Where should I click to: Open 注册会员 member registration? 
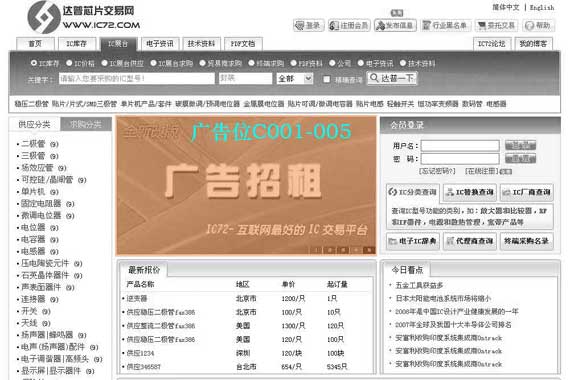pos(349,25)
